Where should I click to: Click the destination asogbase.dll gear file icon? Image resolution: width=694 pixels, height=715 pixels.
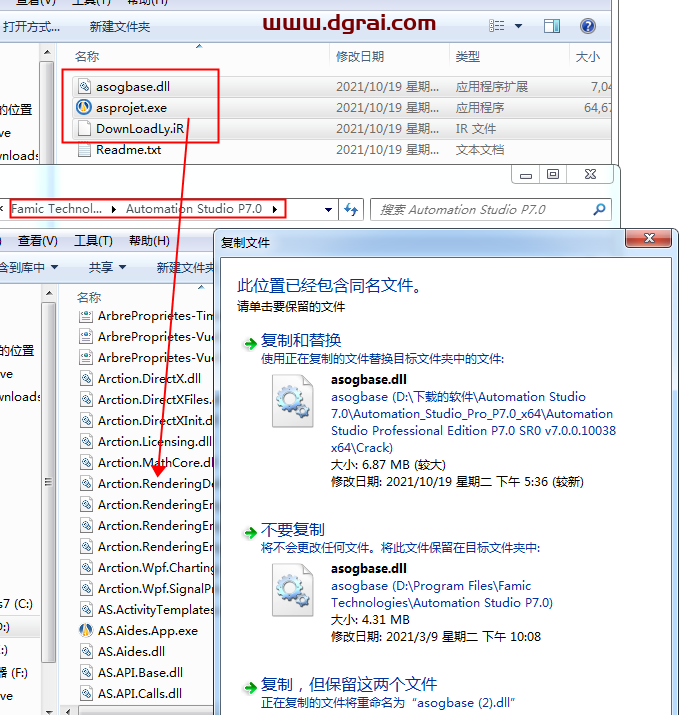tap(293, 590)
